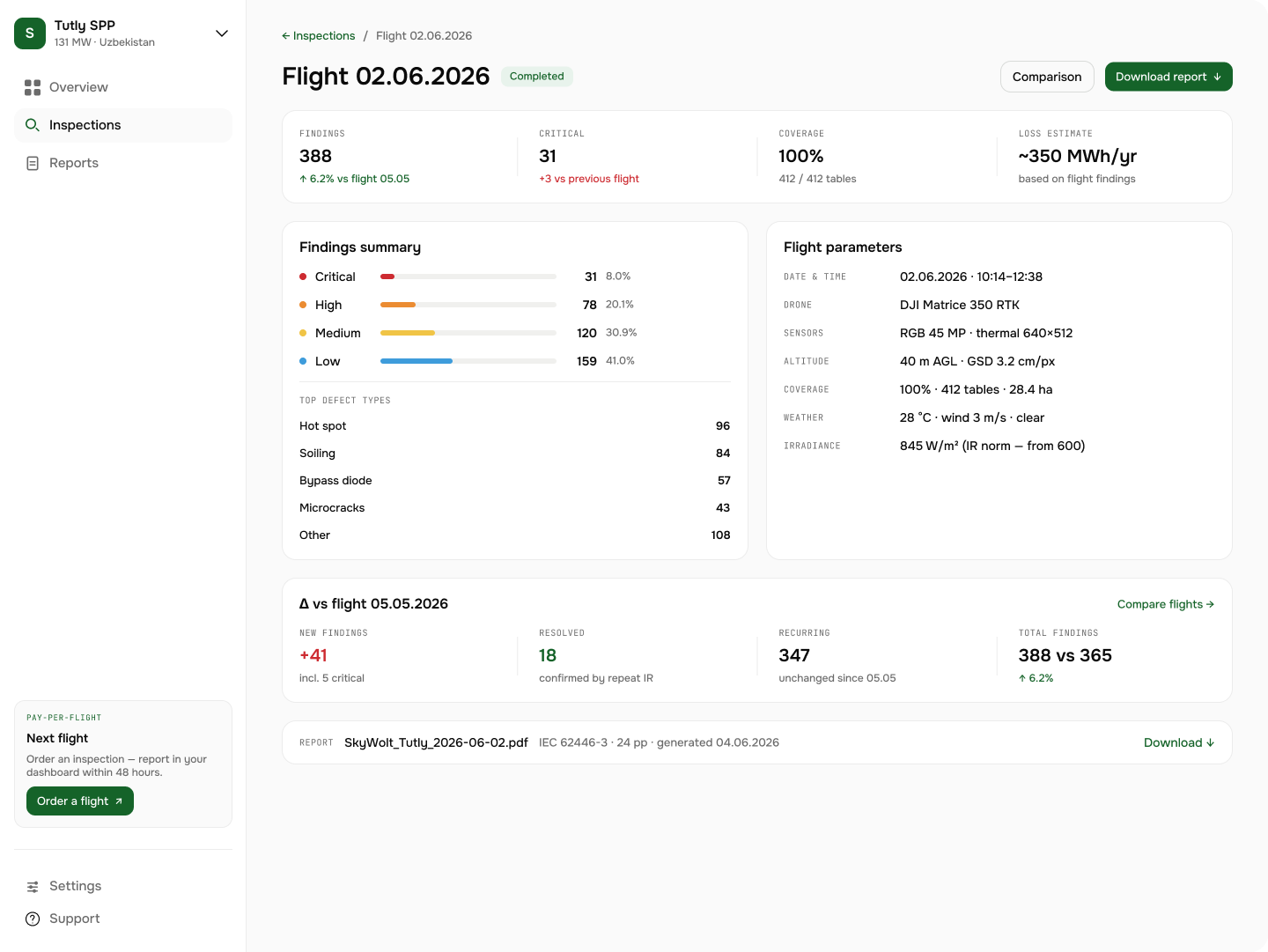Screen dimensions: 1268x952
Task: Select the Hot spot defect row
Action: [515, 426]
